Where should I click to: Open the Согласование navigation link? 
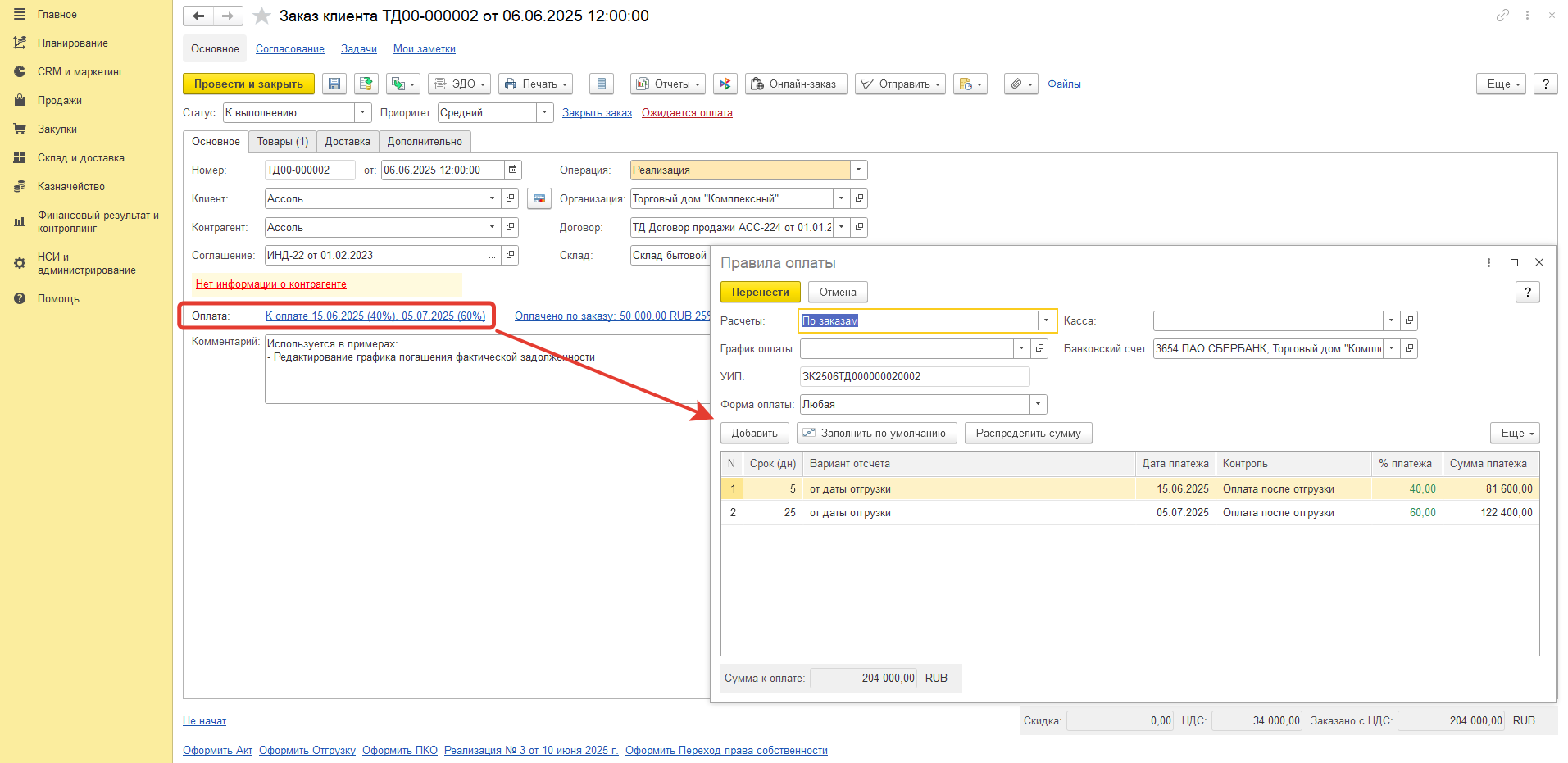[x=290, y=48]
